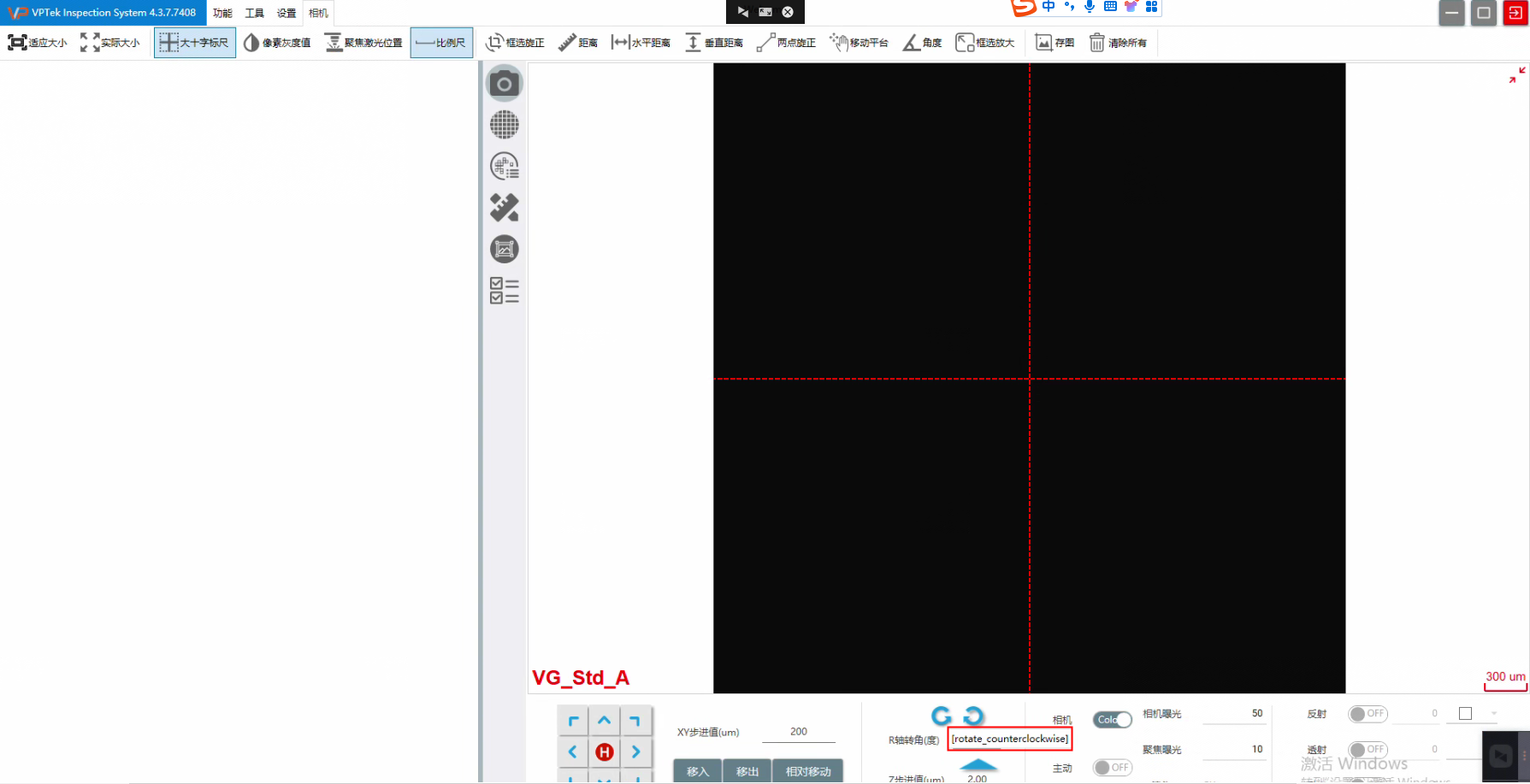Screen dimensions: 1530x784
Task: Click the 移入 button
Action: 698,771
